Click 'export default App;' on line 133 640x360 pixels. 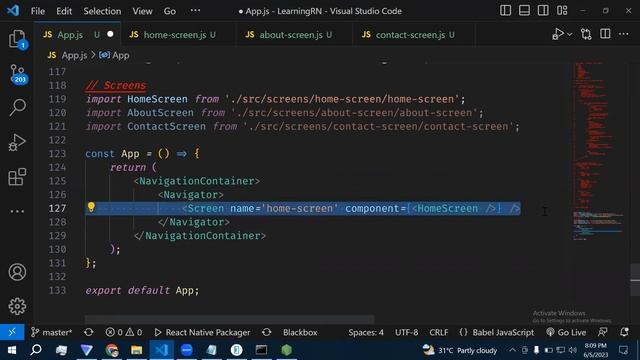tap(142, 290)
